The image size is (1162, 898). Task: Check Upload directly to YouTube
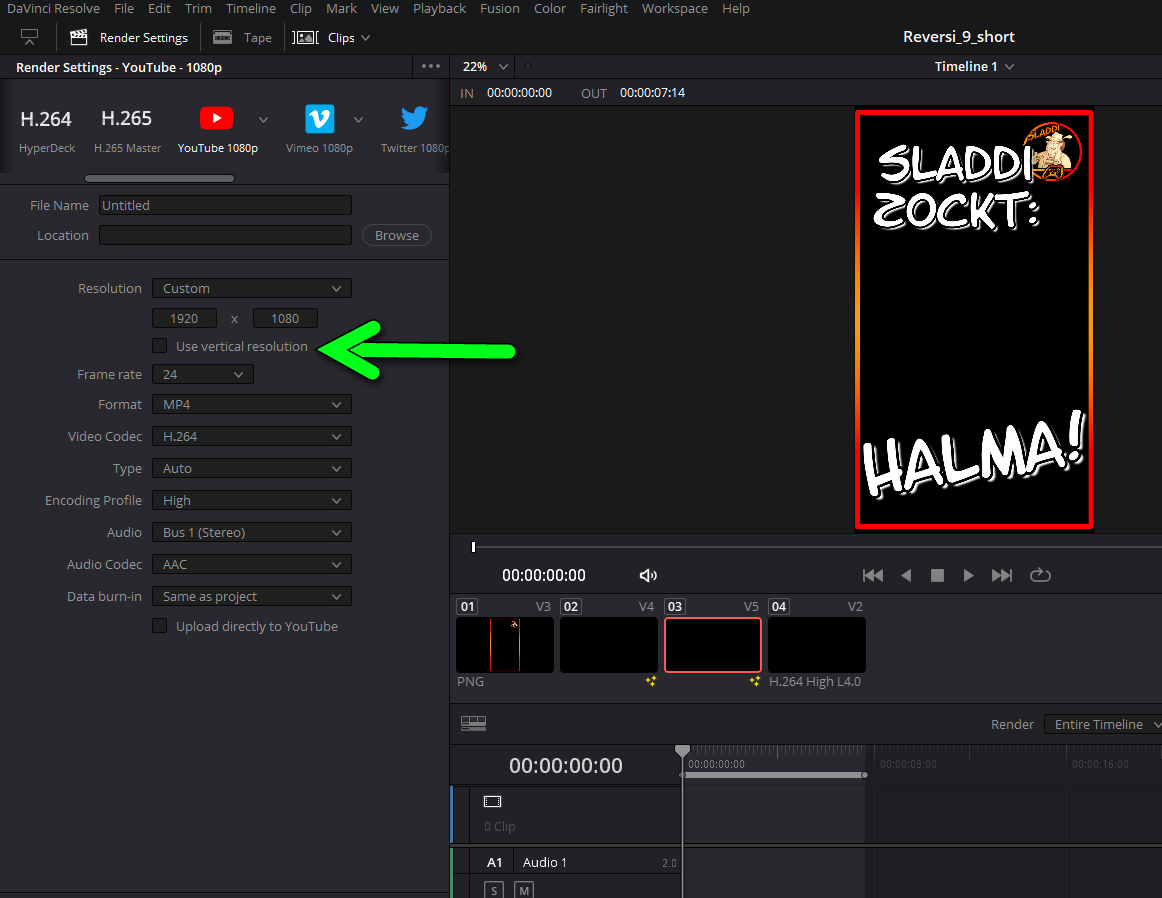(160, 626)
